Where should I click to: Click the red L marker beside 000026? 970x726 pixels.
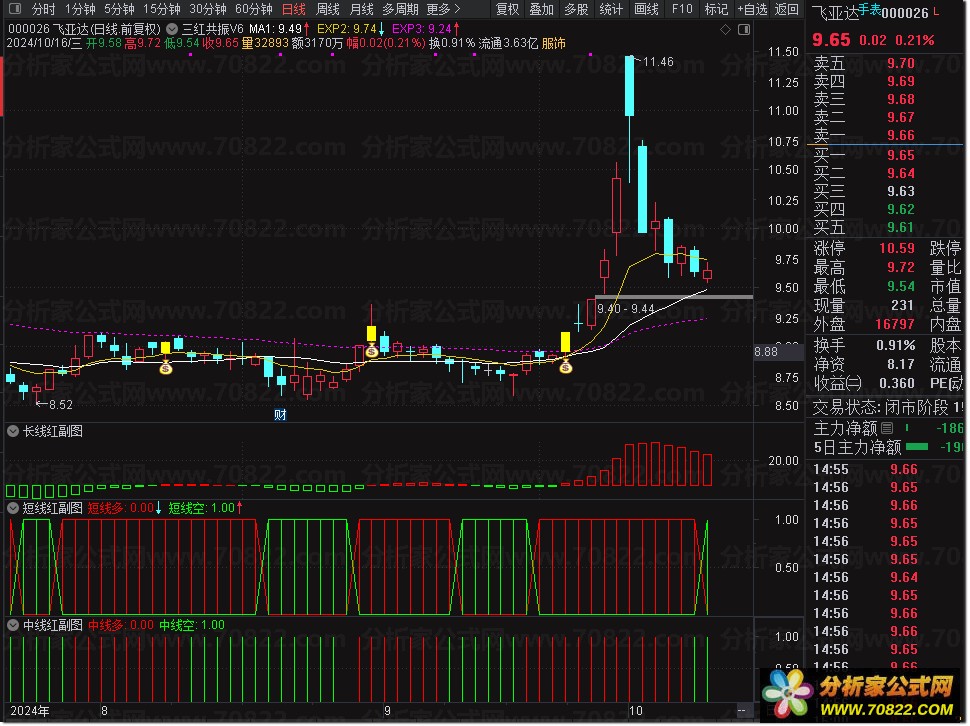click(935, 11)
